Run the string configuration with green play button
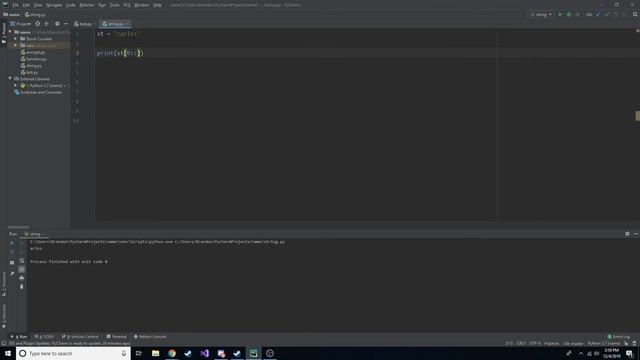 (560, 14)
